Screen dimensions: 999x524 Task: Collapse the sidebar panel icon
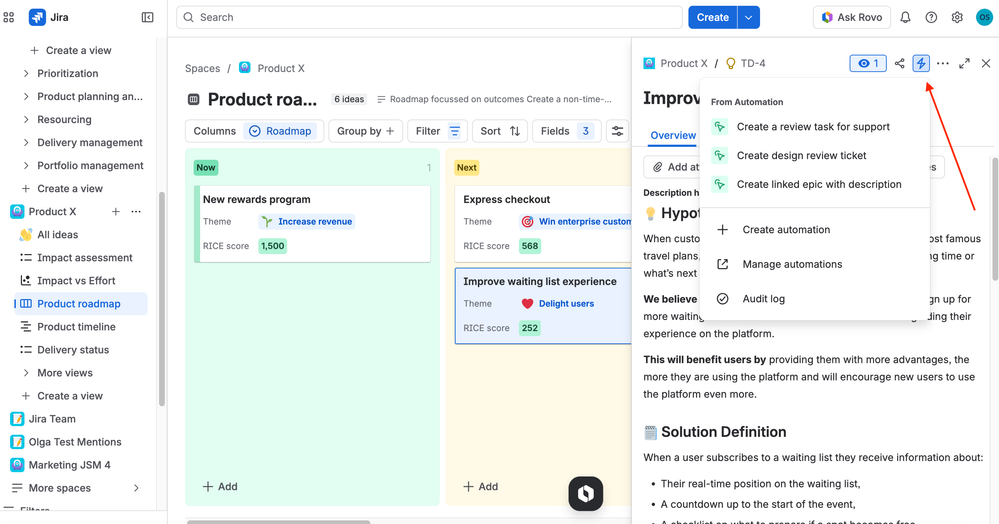click(147, 17)
